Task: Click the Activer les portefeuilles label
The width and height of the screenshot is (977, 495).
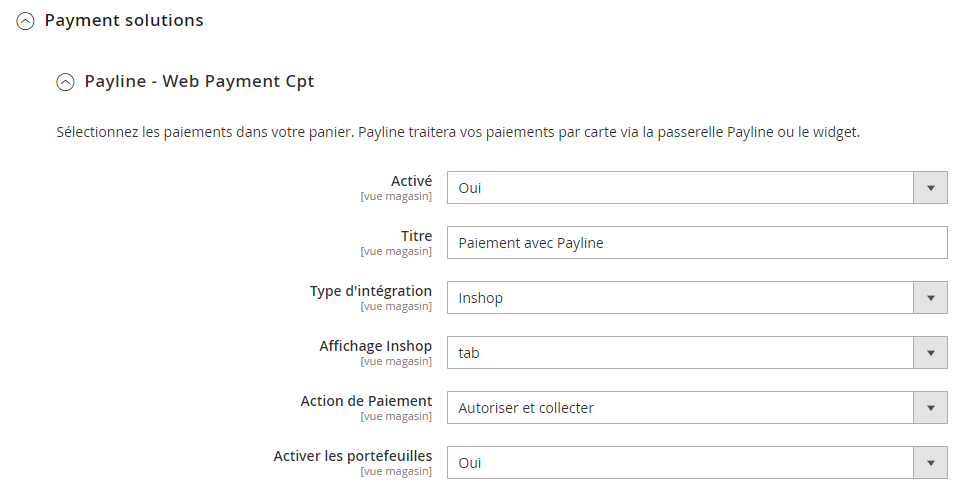Action: [352, 456]
